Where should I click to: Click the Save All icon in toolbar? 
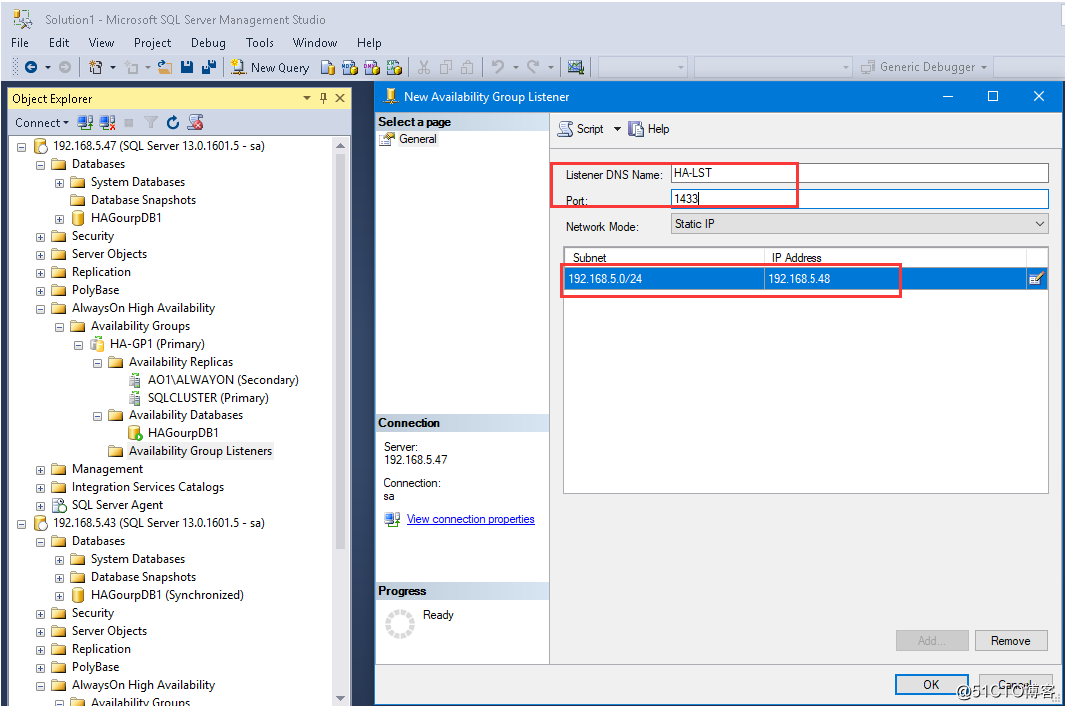(x=209, y=67)
